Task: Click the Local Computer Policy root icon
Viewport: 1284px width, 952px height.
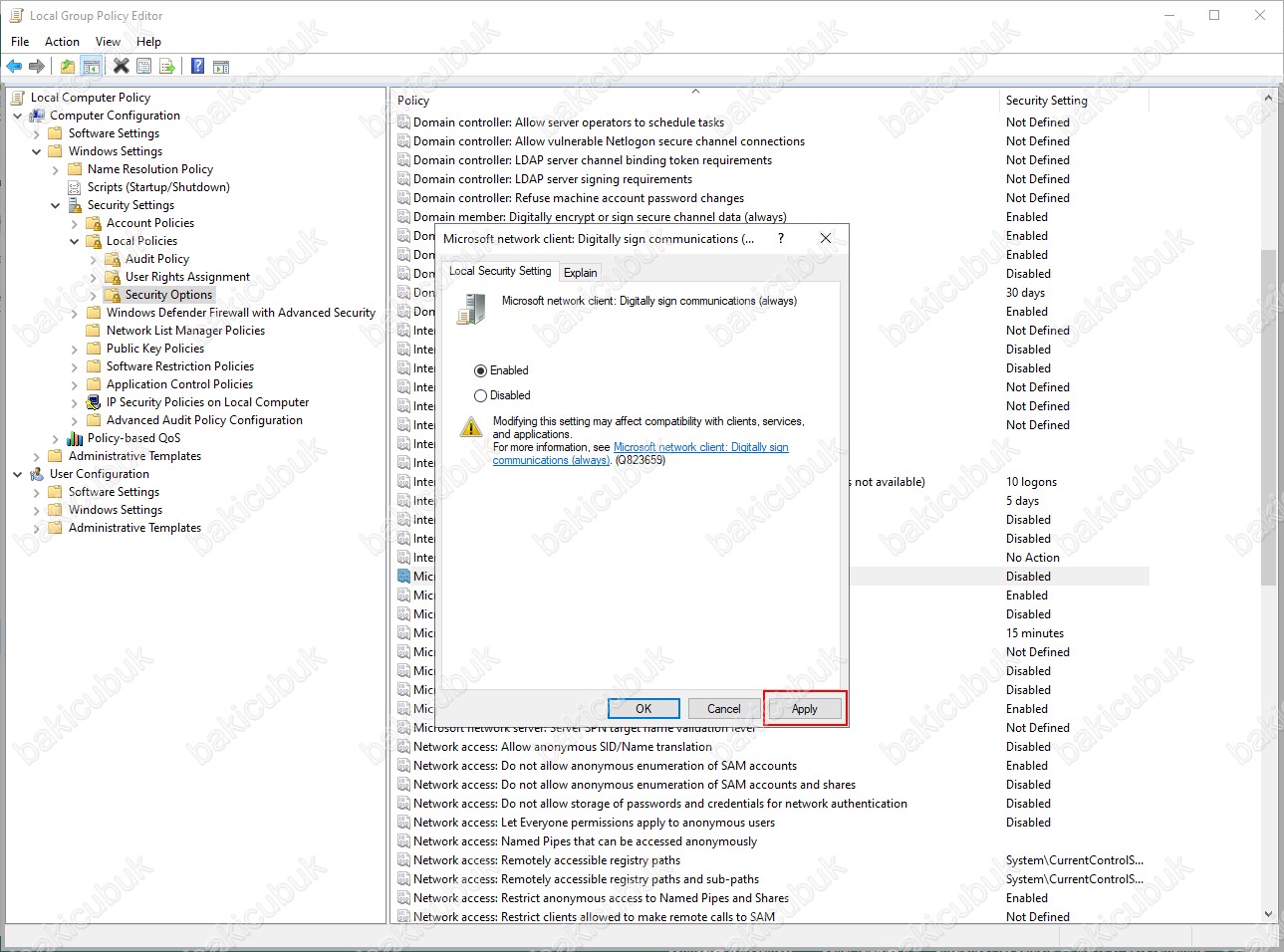Action: (18, 98)
